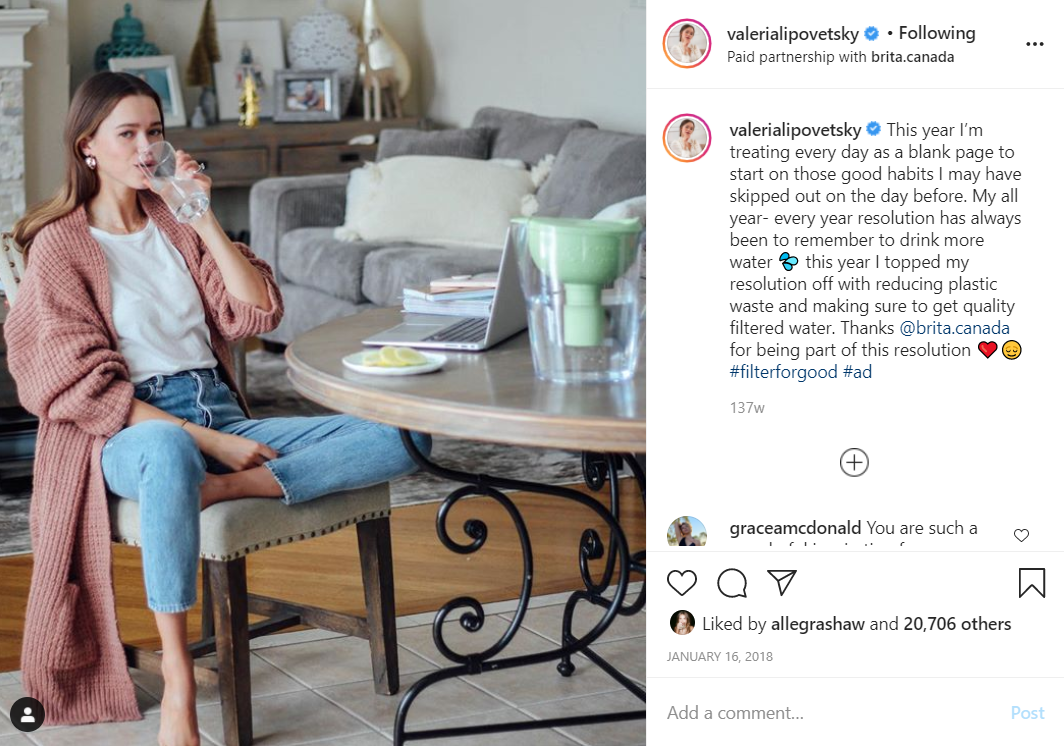Like the post with the heart icon
1064x746 pixels.
(x=681, y=583)
